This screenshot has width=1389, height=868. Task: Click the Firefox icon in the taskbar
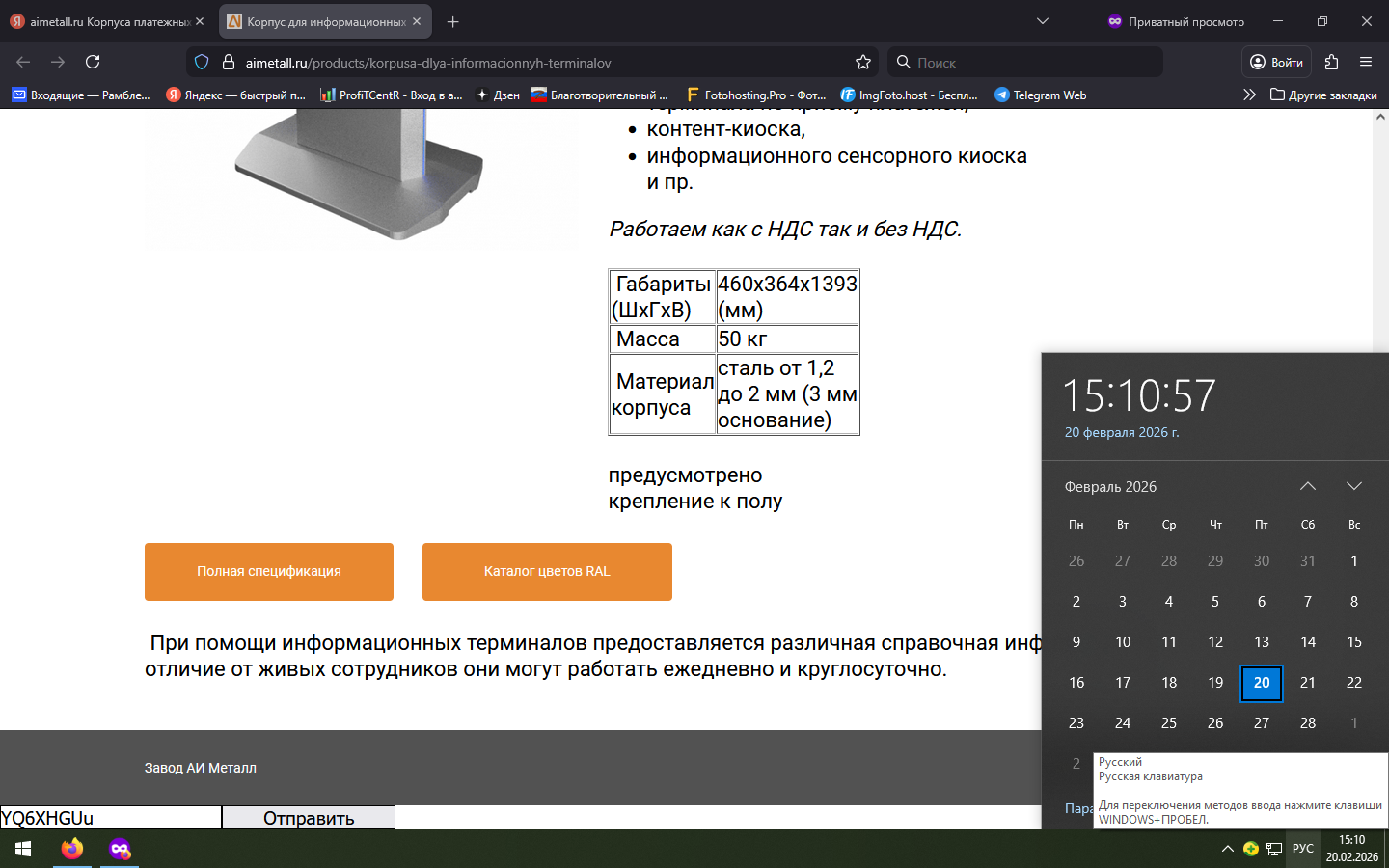coord(72,849)
